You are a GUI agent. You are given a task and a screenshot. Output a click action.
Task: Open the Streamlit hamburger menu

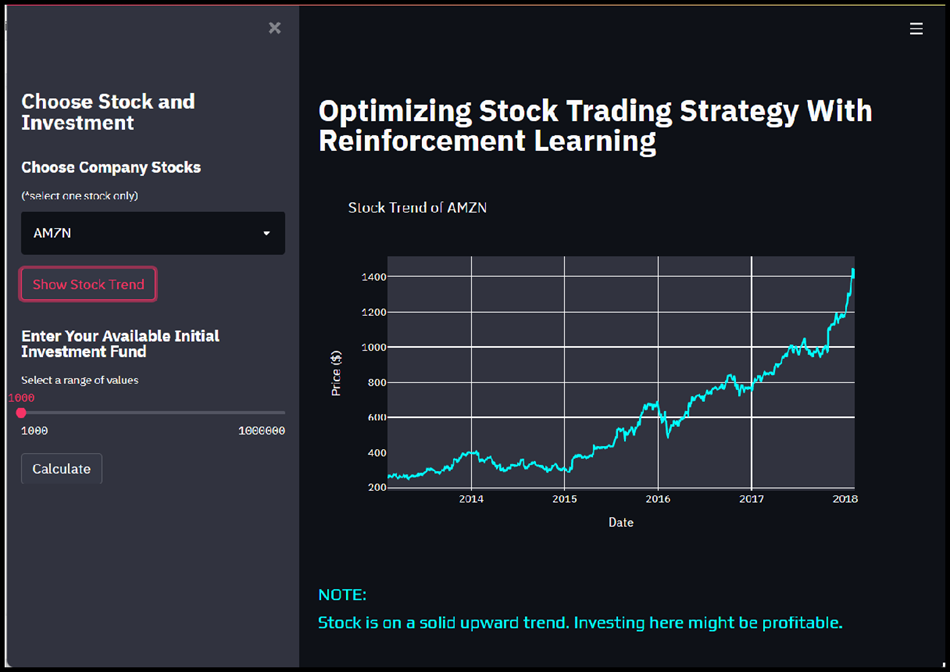tap(916, 28)
